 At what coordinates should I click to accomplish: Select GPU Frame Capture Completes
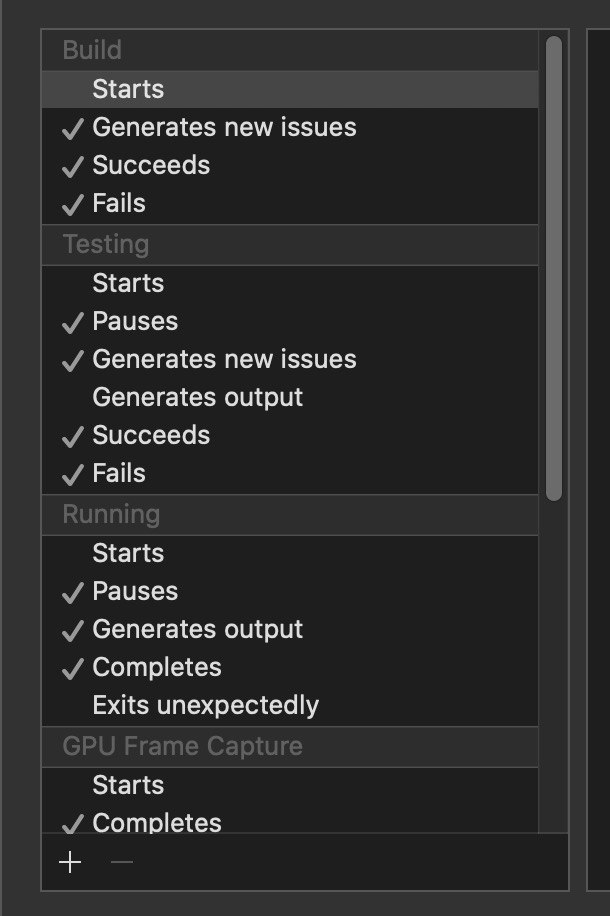pyautogui.click(x=157, y=822)
